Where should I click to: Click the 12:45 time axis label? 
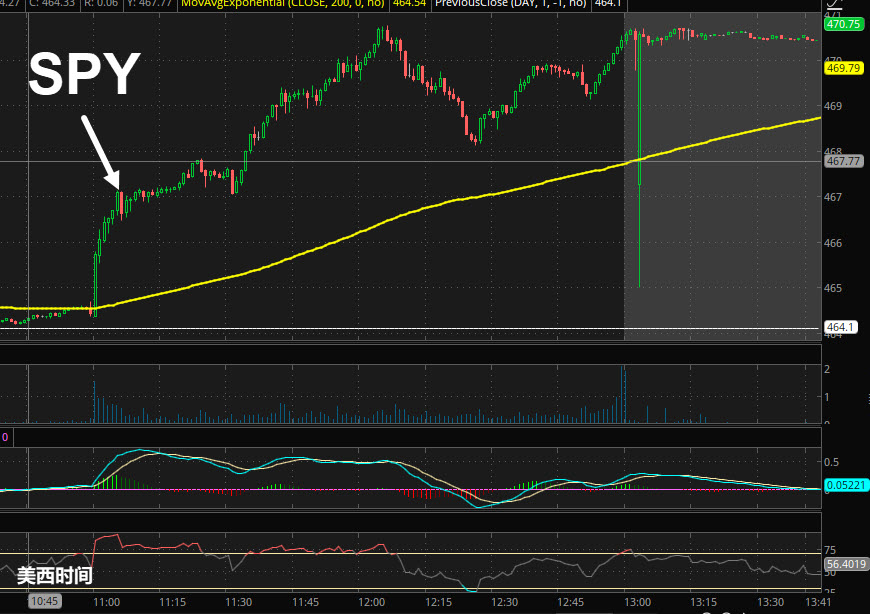(570, 602)
